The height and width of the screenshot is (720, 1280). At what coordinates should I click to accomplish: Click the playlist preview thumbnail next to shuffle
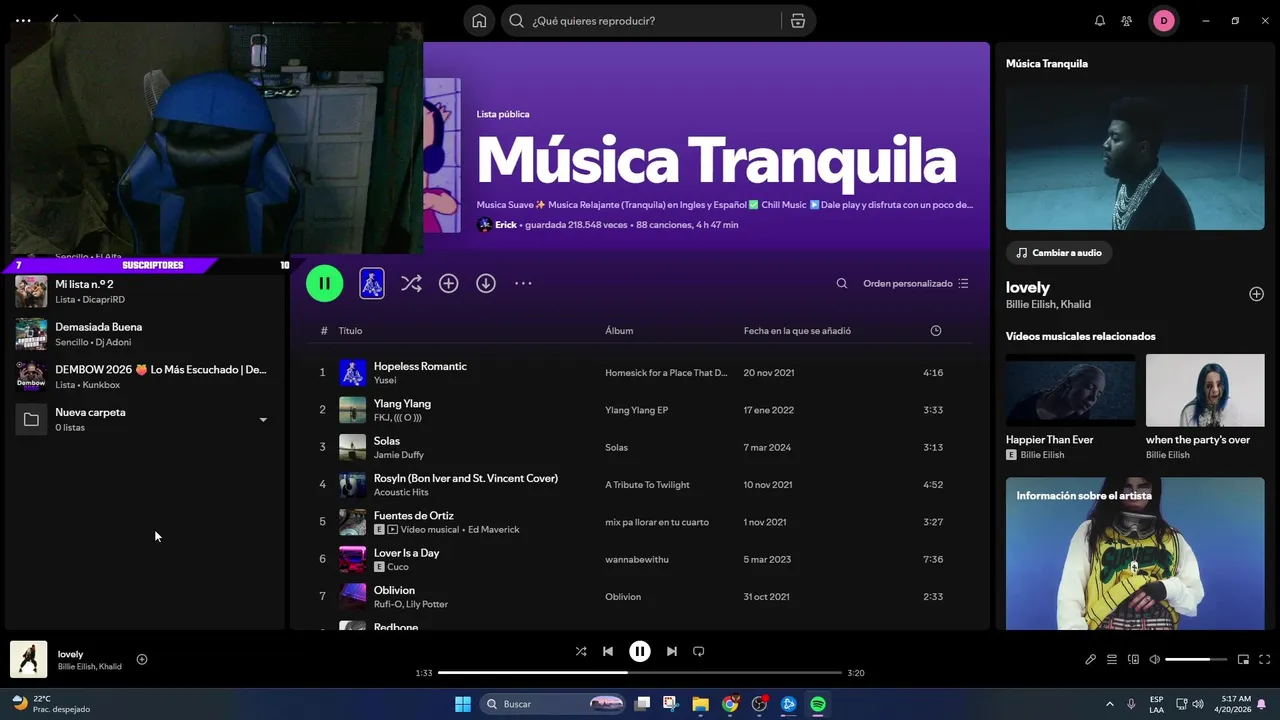[x=372, y=284]
